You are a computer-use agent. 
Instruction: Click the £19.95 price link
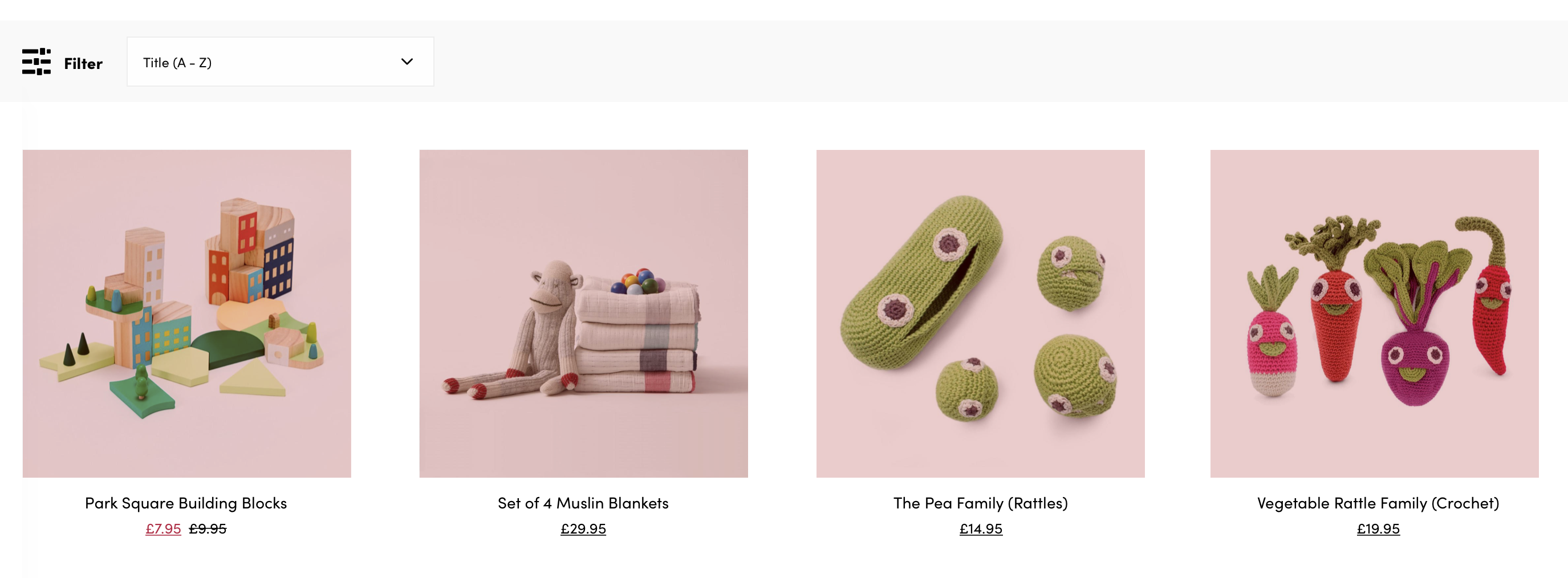[1378, 529]
